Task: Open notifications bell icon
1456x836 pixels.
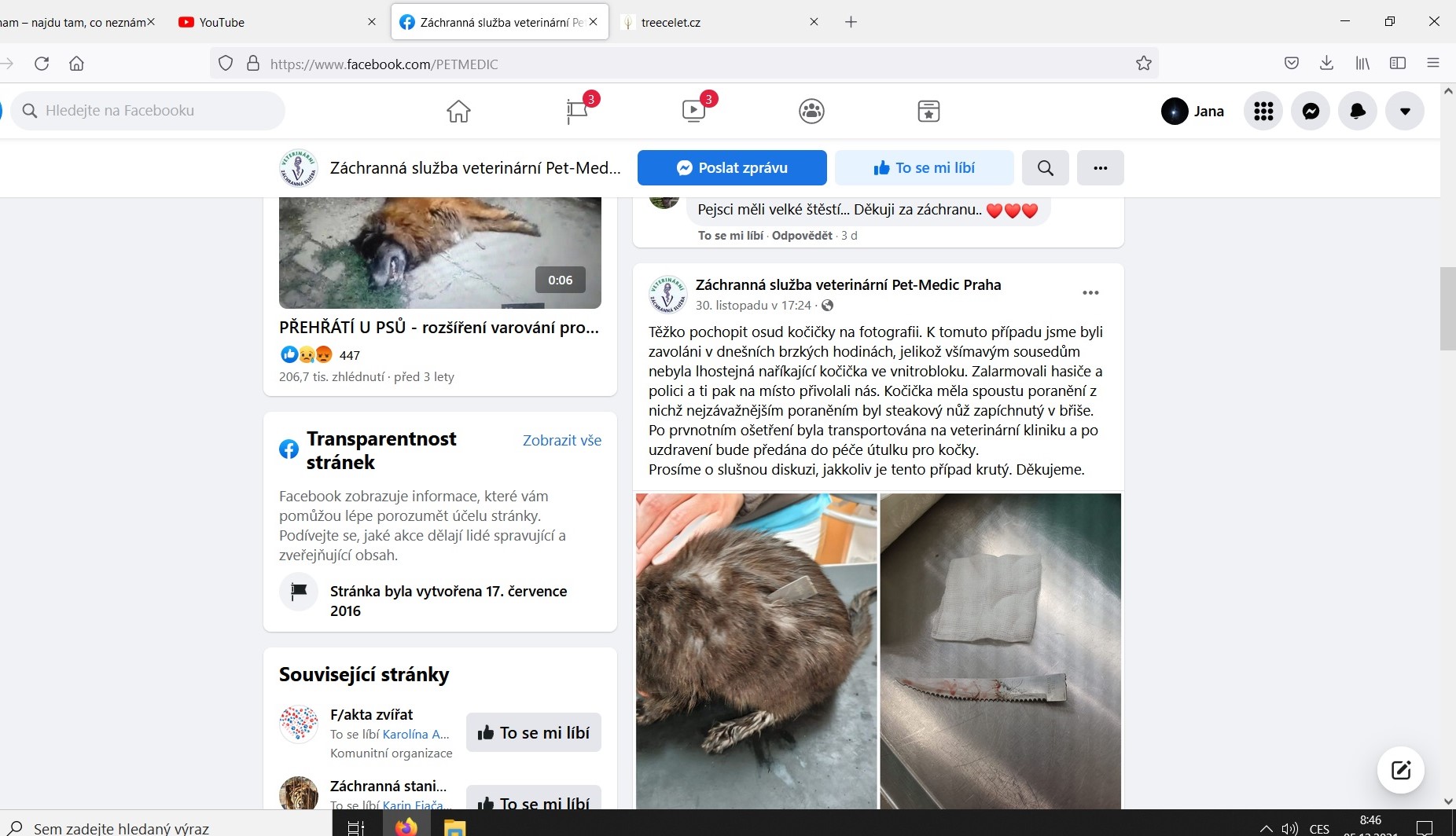Action: 1358,112
